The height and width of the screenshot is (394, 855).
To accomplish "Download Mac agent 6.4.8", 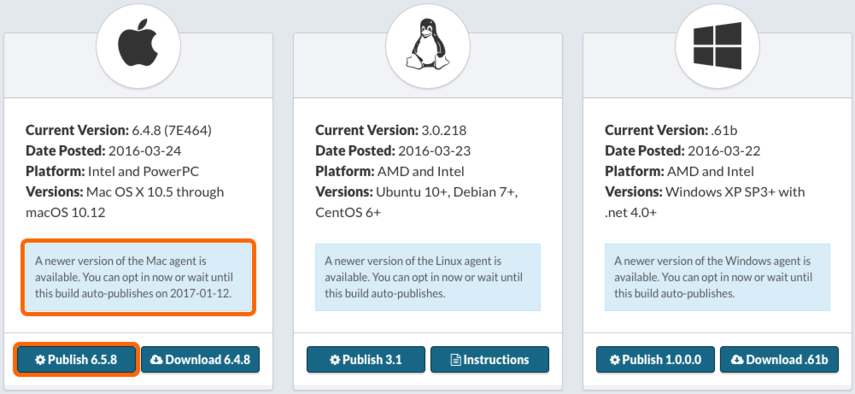I will pos(200,360).
